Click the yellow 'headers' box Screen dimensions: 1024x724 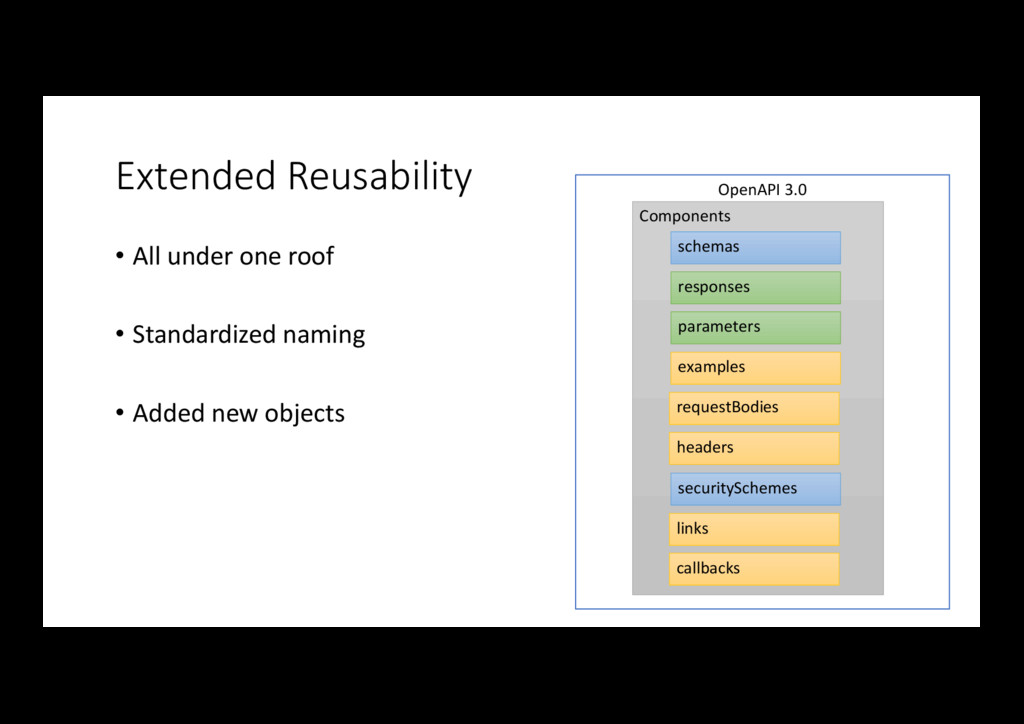tap(754, 449)
